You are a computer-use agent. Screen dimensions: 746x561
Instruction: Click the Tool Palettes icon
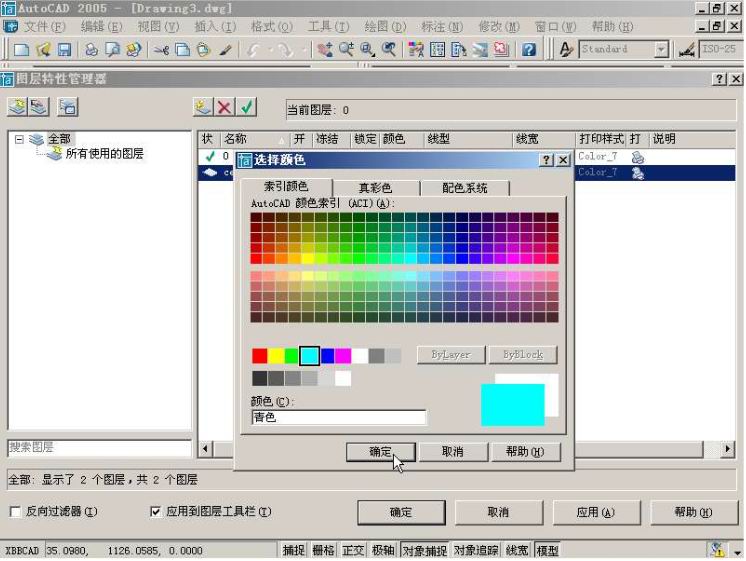[459, 49]
